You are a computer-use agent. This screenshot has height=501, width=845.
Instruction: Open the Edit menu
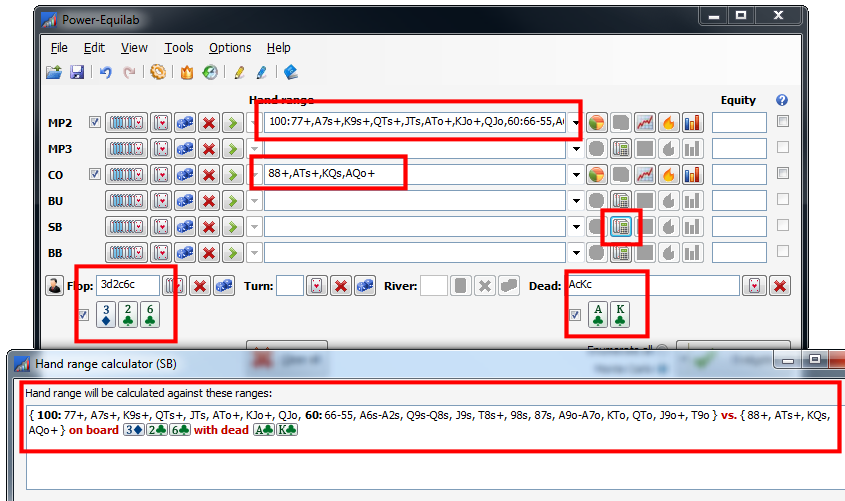point(94,47)
